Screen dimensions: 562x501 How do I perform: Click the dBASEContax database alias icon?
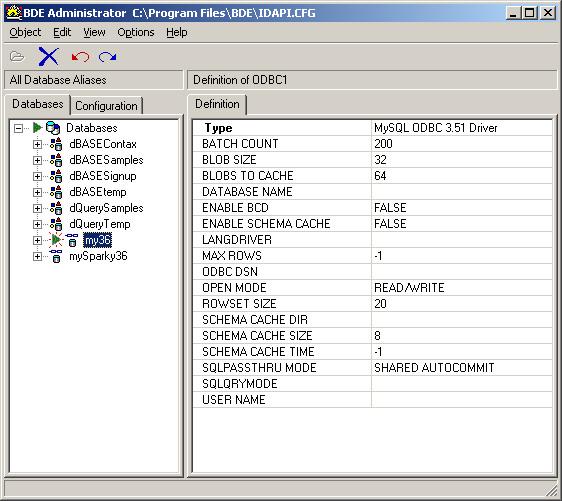(56, 144)
